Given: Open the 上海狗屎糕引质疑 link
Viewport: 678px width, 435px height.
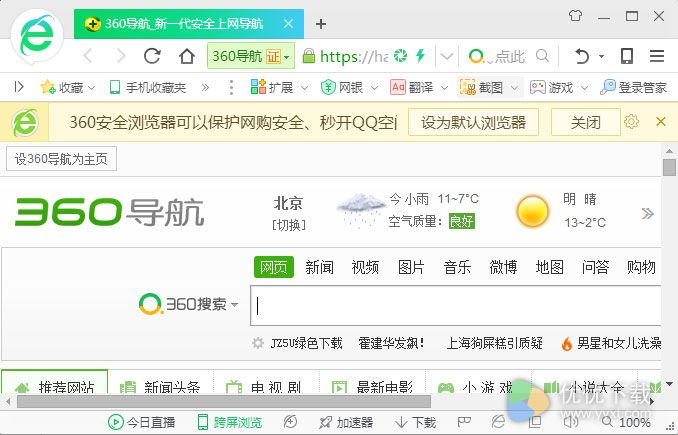Looking at the screenshot, I should [495, 343].
